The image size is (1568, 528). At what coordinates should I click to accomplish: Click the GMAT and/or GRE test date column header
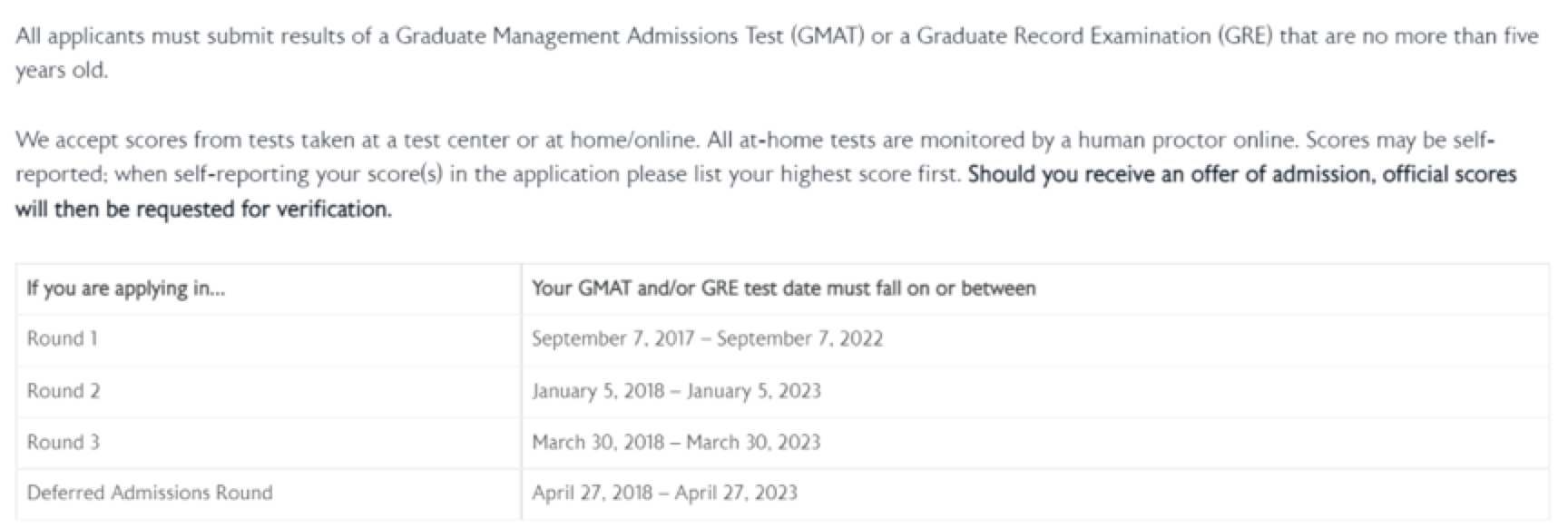point(1035,289)
